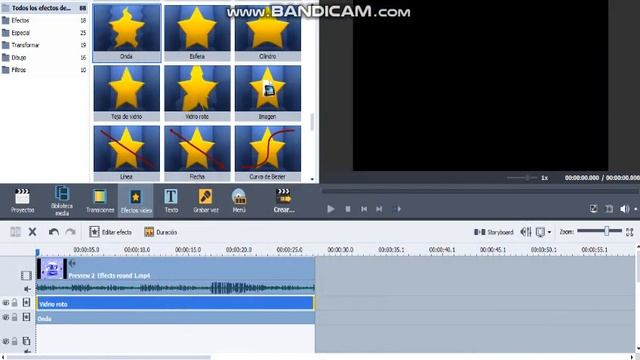
Task: Mute the preview speaker volume
Action: [624, 209]
